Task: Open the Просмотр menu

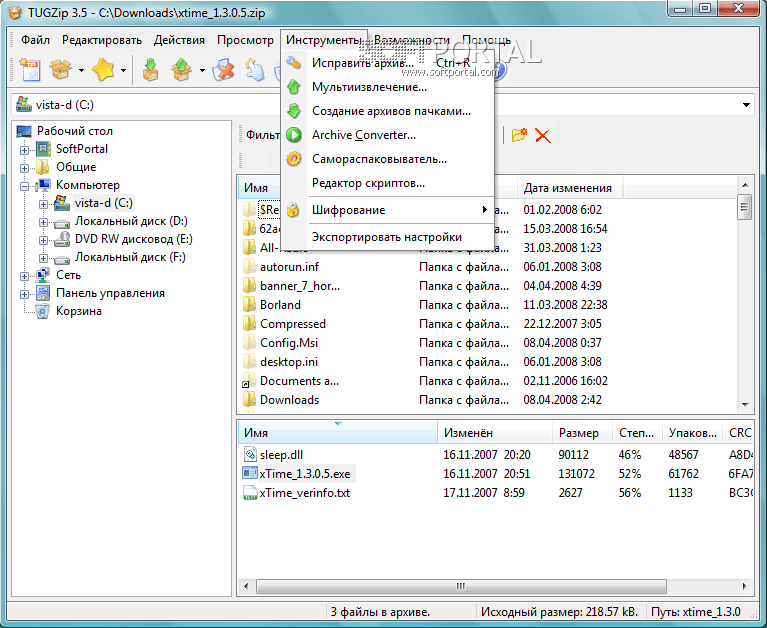Action: (x=245, y=40)
